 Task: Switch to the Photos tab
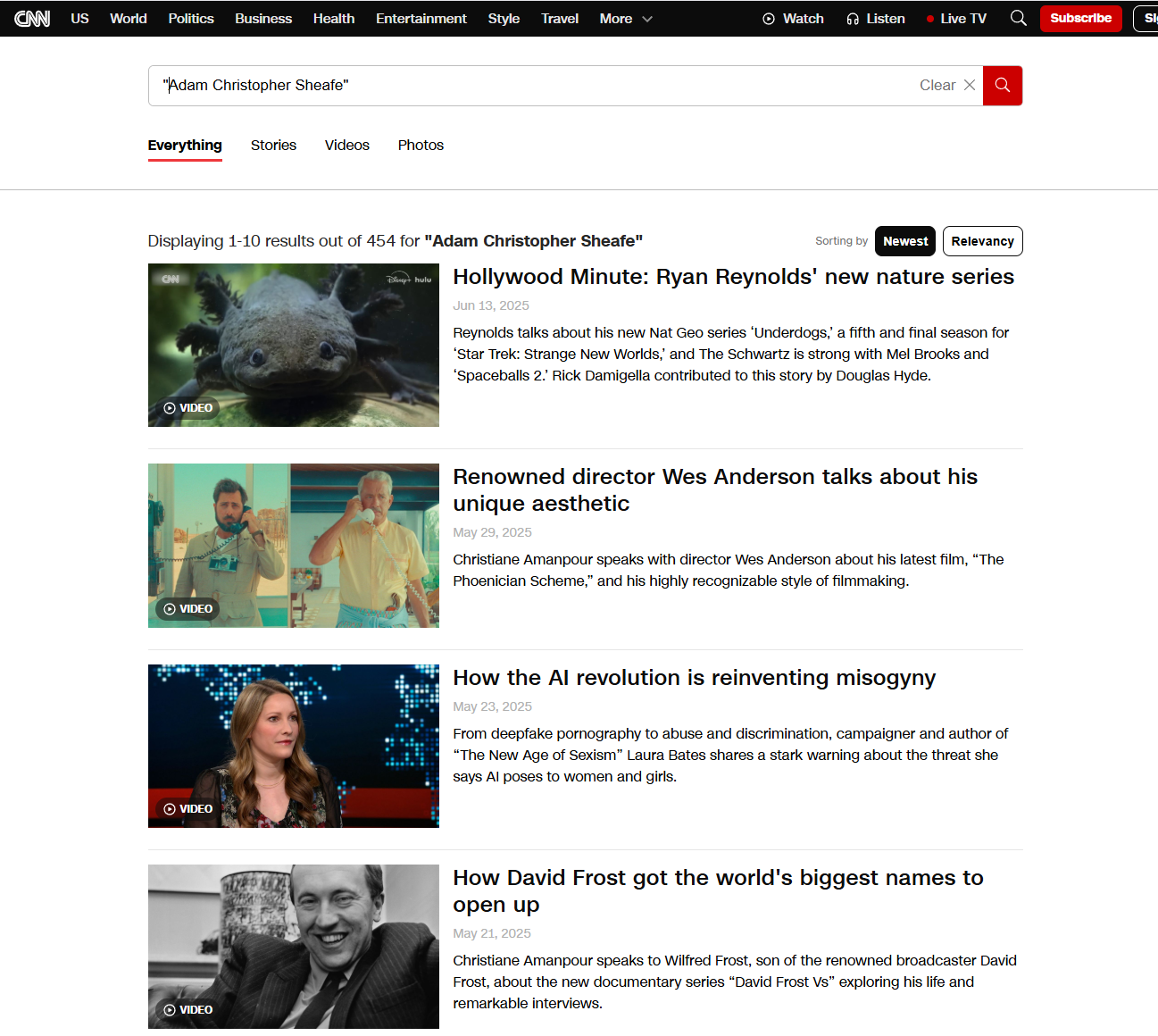(x=421, y=146)
